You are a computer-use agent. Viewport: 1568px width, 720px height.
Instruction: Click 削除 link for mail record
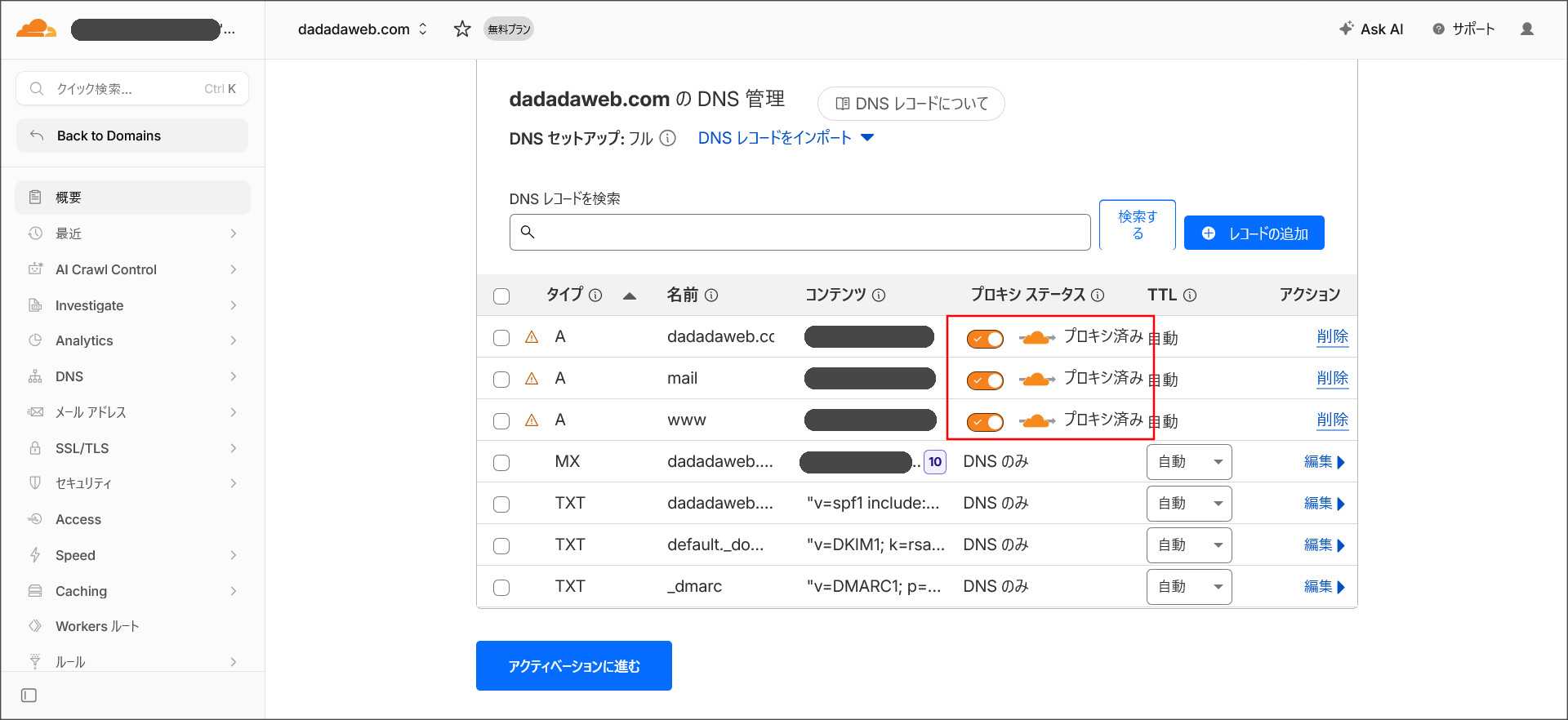[1332, 379]
